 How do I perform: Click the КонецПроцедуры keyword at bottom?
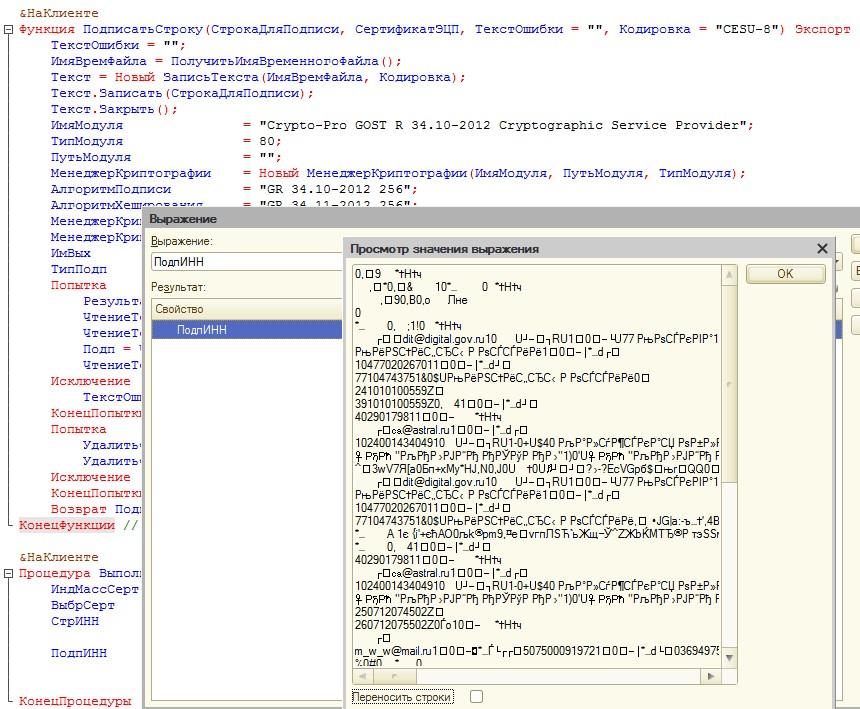pyautogui.click(x=75, y=701)
